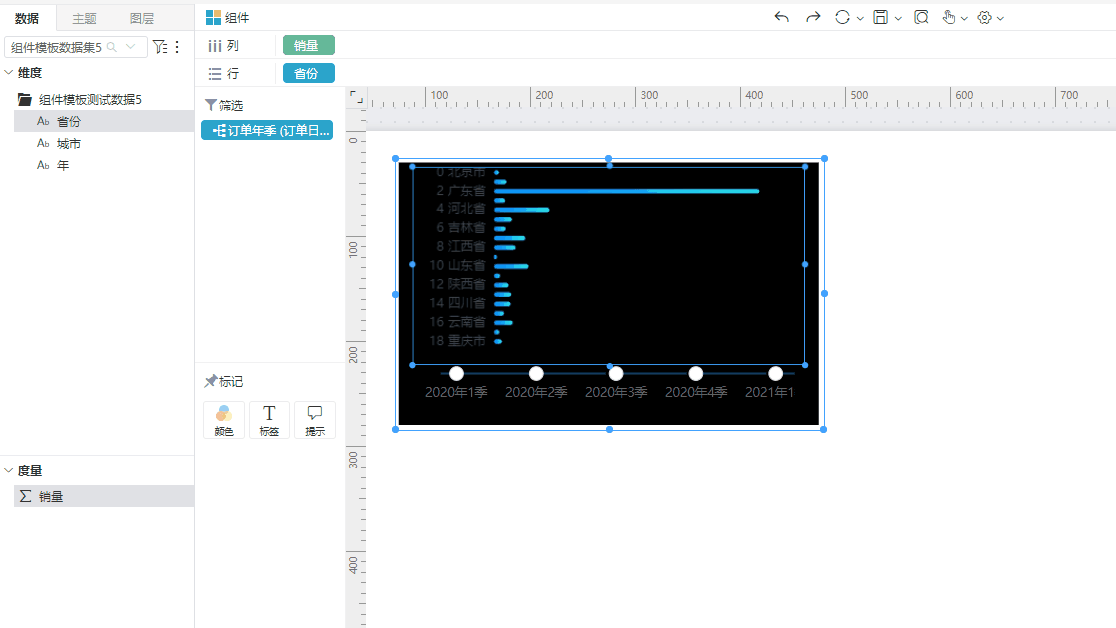This screenshot has height=628, width=1116.
Task: Switch to the 主题 tab
Action: [84, 19]
